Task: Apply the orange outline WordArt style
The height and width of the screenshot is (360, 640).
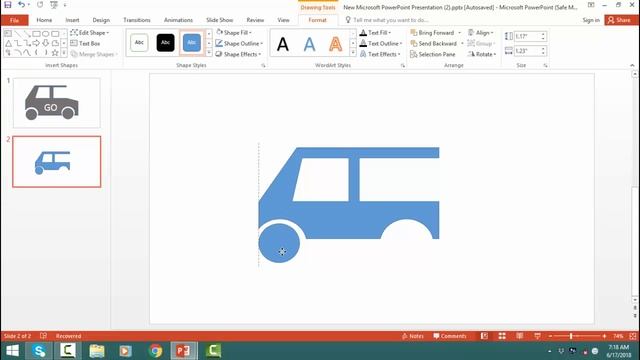Action: 336,44
